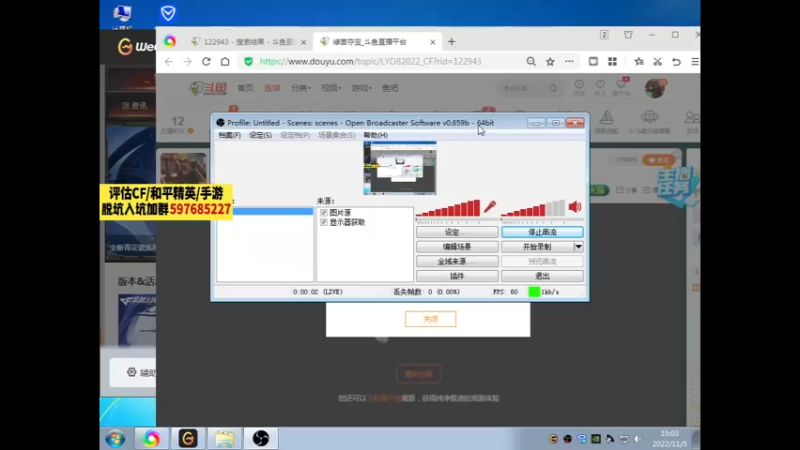Open the OBS taskbar icon
This screenshot has height=450, width=800.
tap(261, 439)
